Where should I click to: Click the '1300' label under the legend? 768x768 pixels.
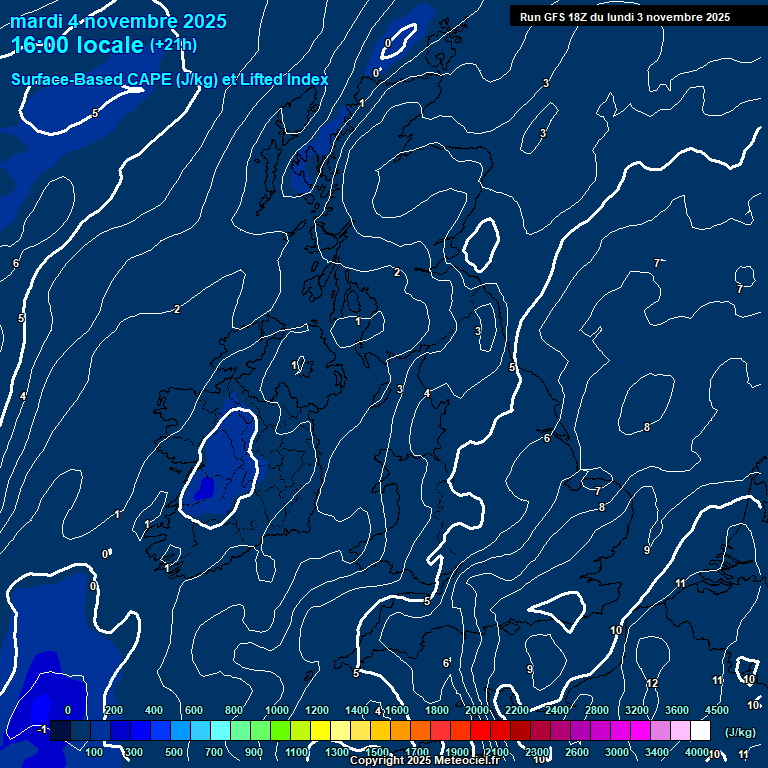(337, 752)
